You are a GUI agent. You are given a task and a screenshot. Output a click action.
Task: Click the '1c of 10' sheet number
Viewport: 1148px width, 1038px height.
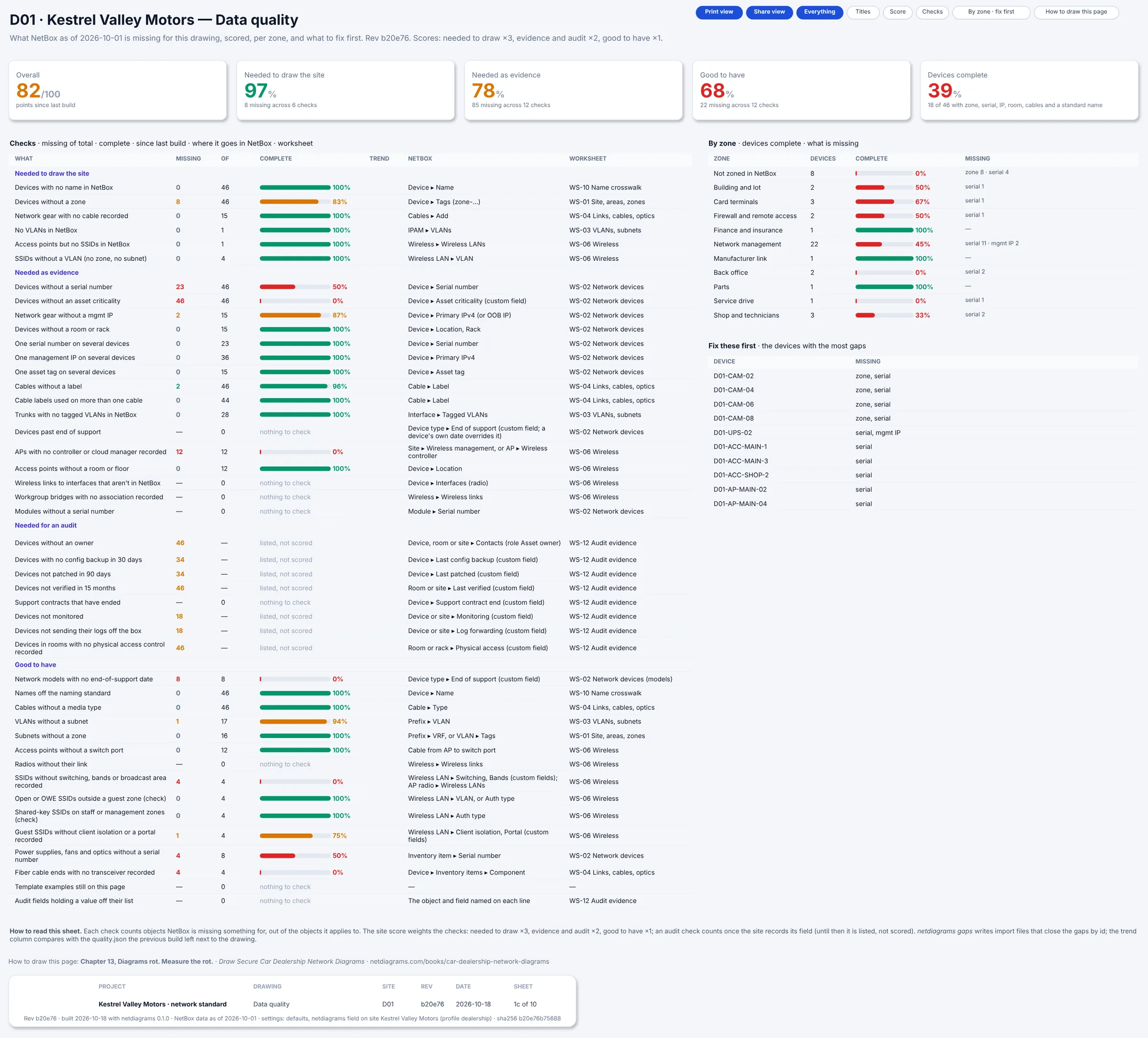point(525,1005)
